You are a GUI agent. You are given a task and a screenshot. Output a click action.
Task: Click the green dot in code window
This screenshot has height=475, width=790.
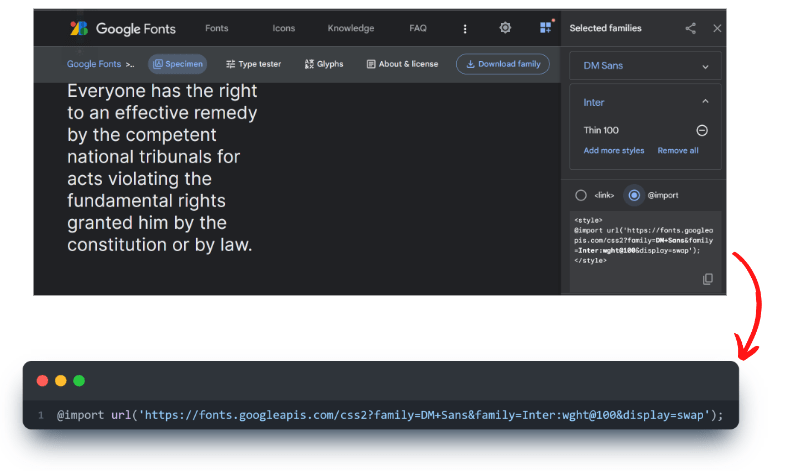pyautogui.click(x=79, y=381)
